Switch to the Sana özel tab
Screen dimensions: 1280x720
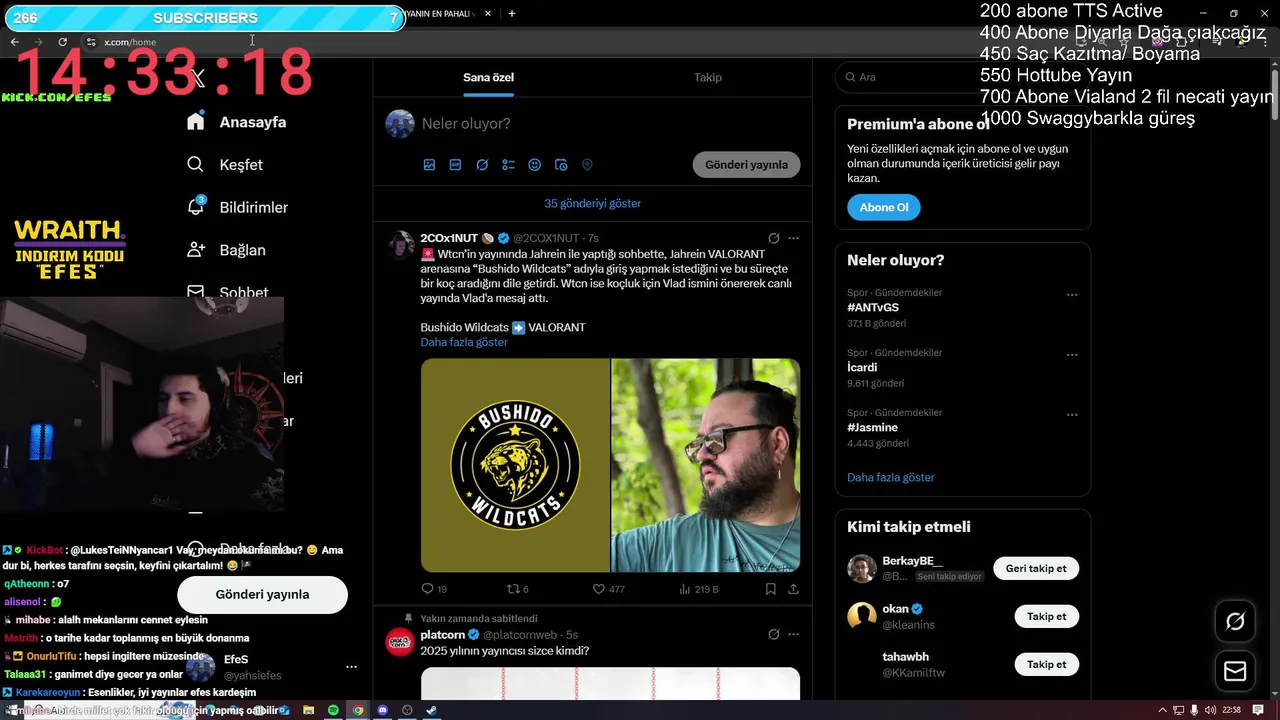488,77
